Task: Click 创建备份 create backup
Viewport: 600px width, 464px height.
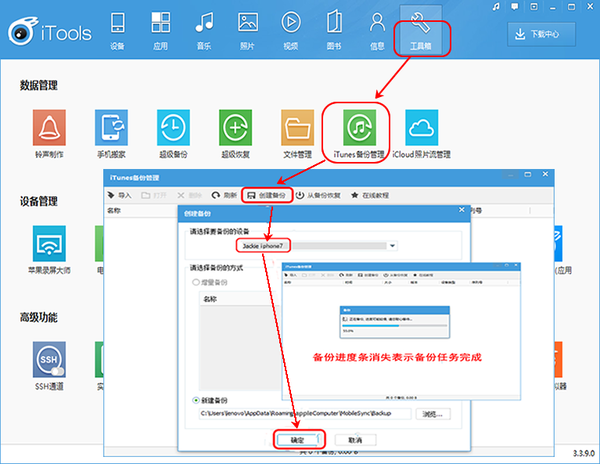Action: [267, 195]
